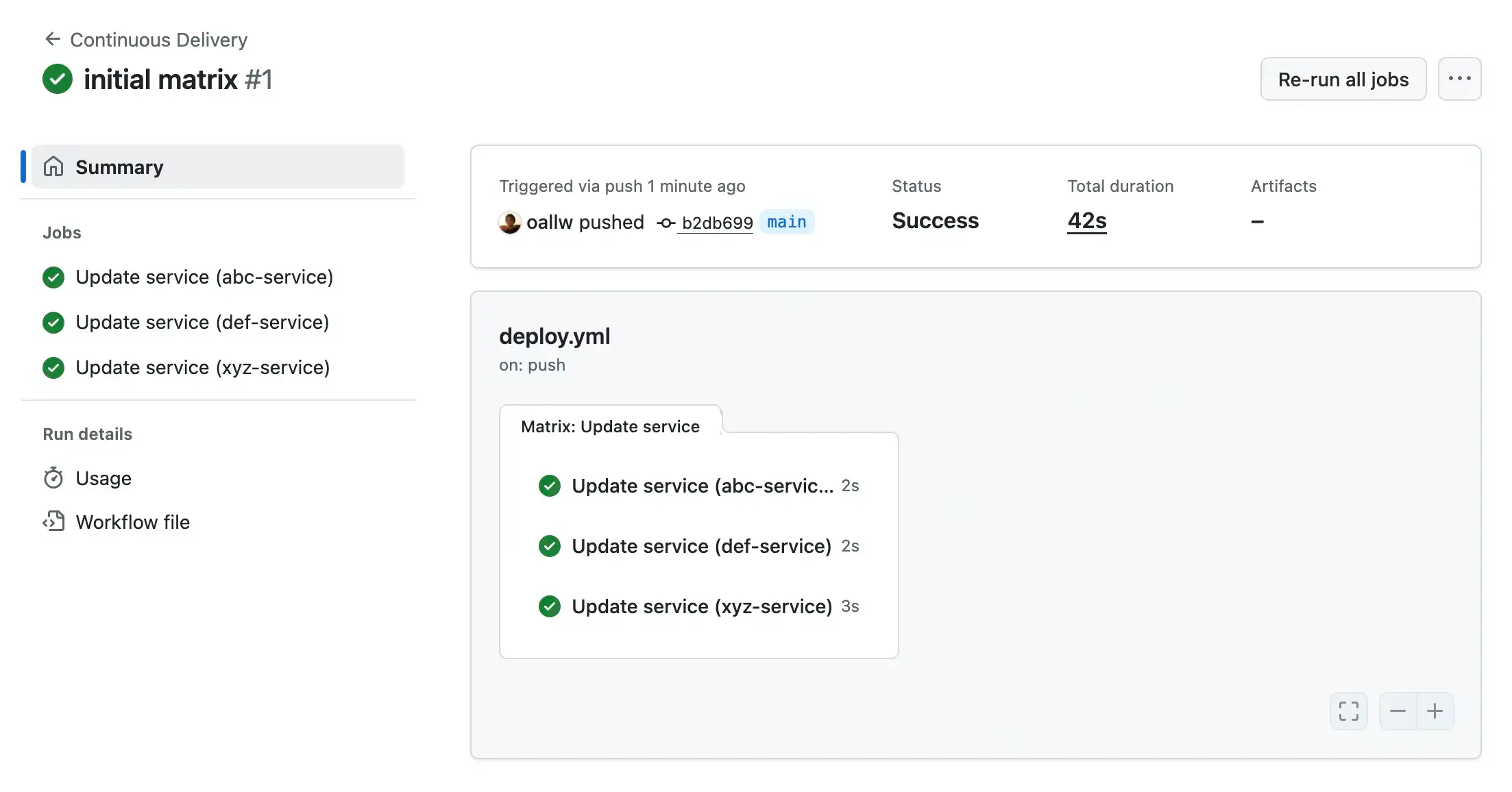Click the main branch label
Screen dimensions: 1512x792
point(786,222)
